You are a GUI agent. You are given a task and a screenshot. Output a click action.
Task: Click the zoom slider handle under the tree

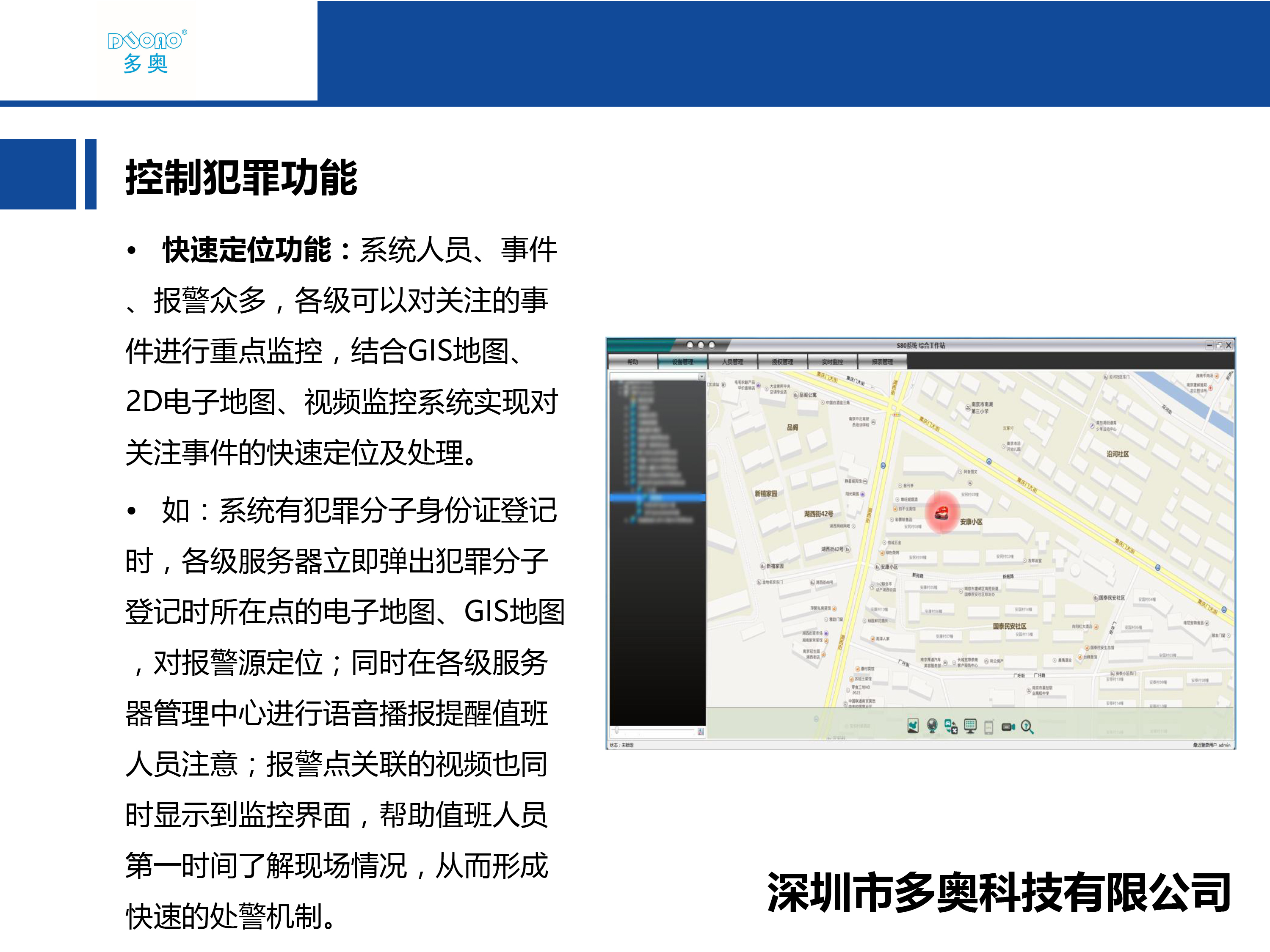pyautogui.click(x=617, y=730)
